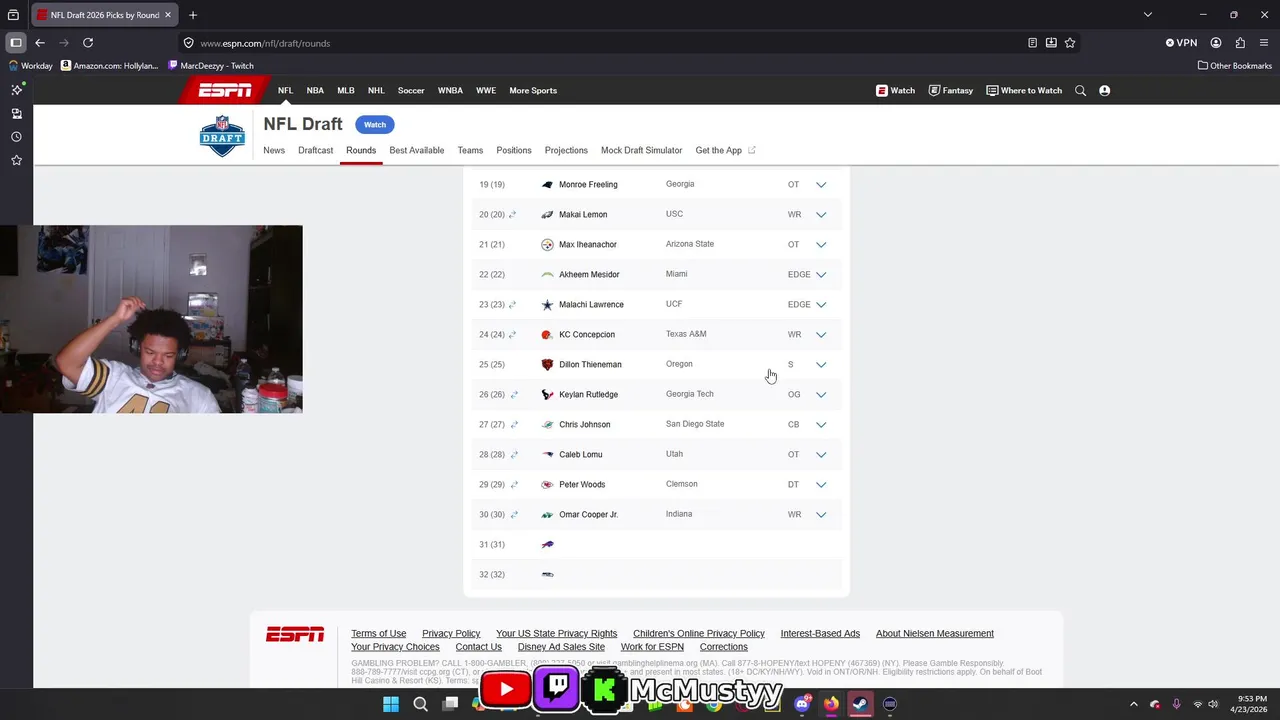Screen dimensions: 1280x720
Task: Go back with the browser back arrow
Action: (x=40, y=43)
